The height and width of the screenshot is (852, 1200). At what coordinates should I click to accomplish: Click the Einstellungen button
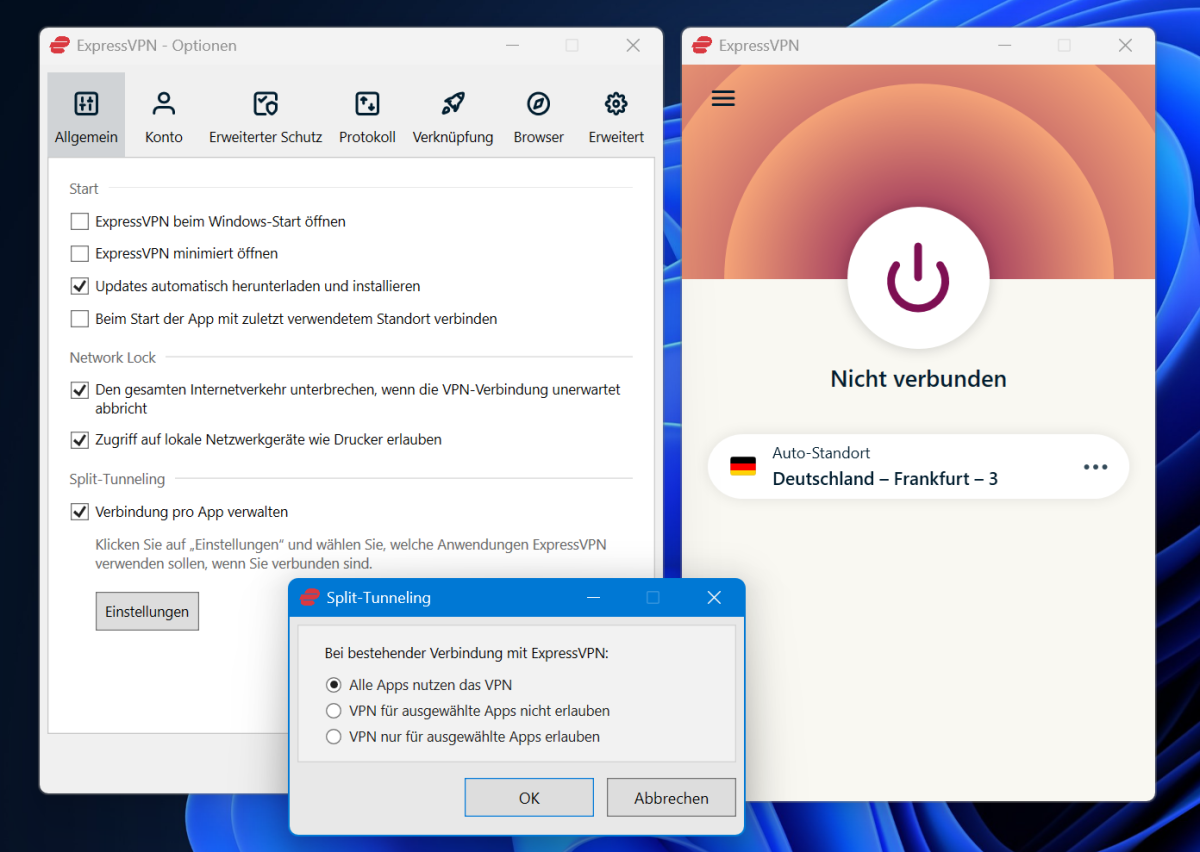point(147,612)
